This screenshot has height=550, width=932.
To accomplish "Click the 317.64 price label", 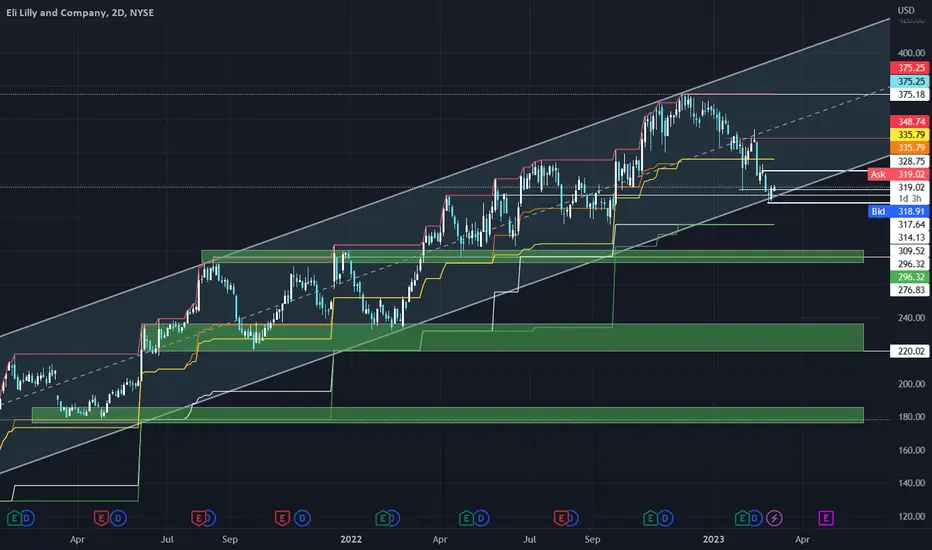I will [909, 224].
